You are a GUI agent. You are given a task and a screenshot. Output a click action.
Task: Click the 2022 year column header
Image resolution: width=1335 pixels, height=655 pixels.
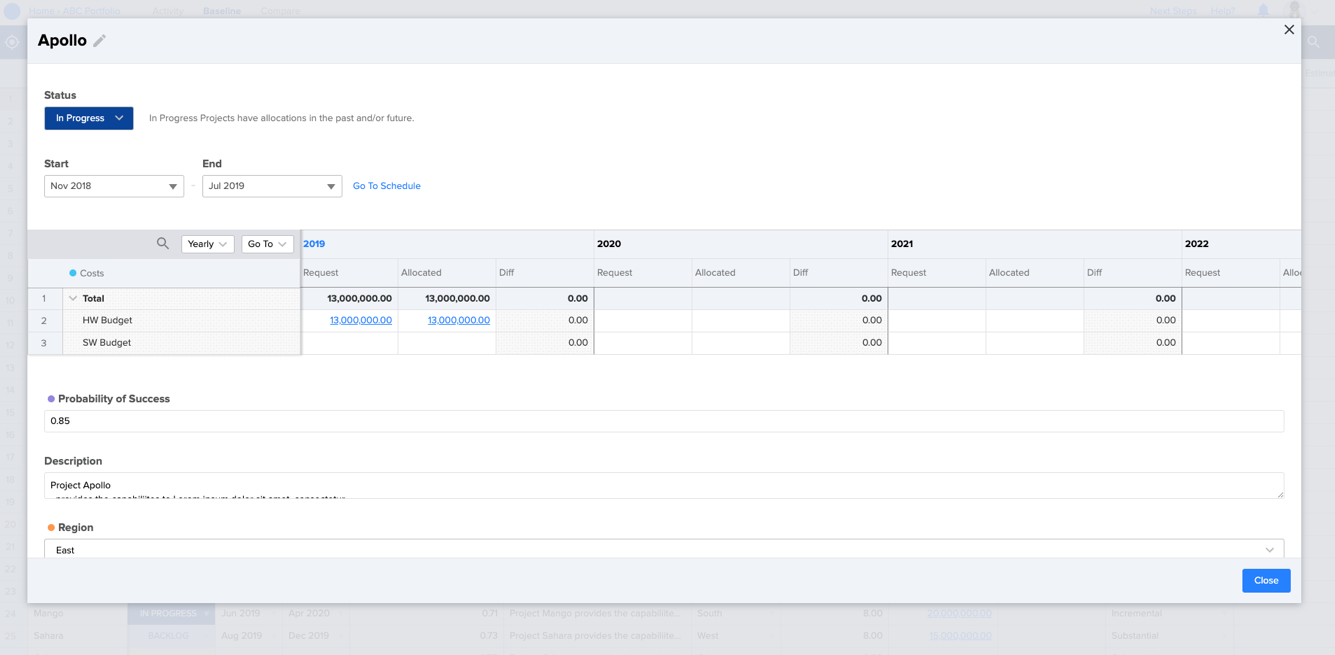click(x=1196, y=244)
